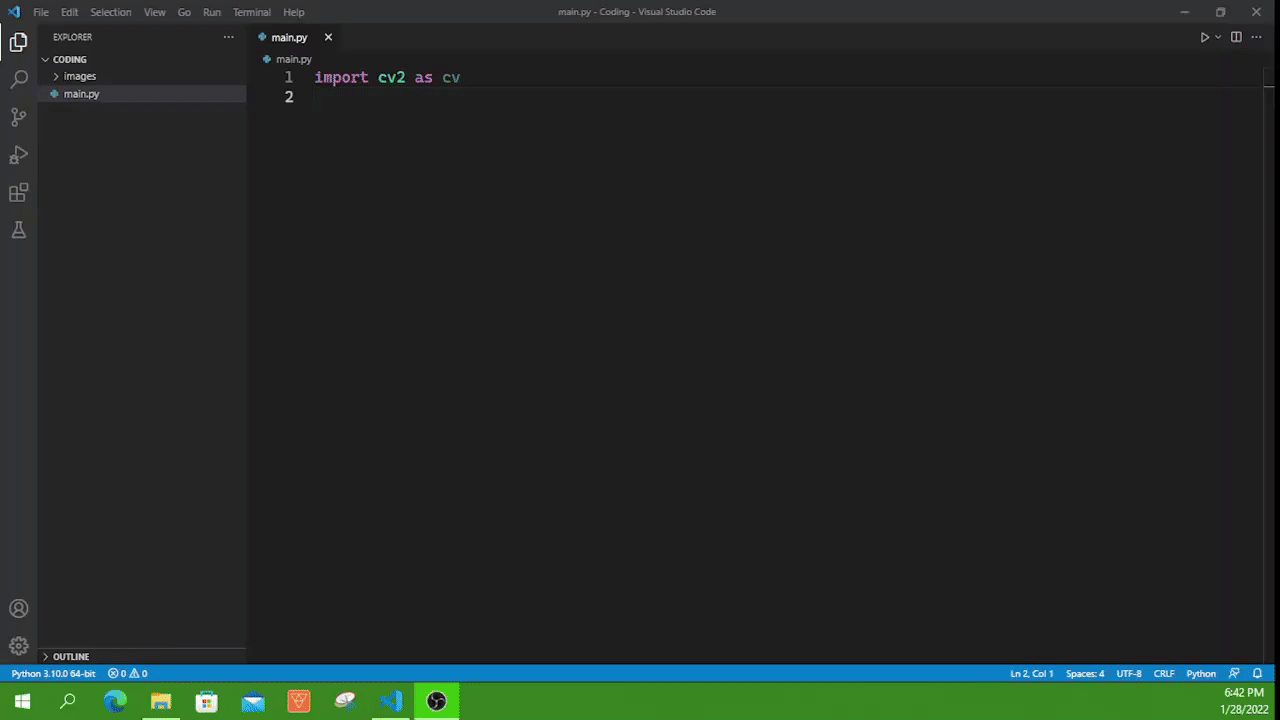
Task: Open OBS Studio from the taskbar
Action: [x=436, y=701]
